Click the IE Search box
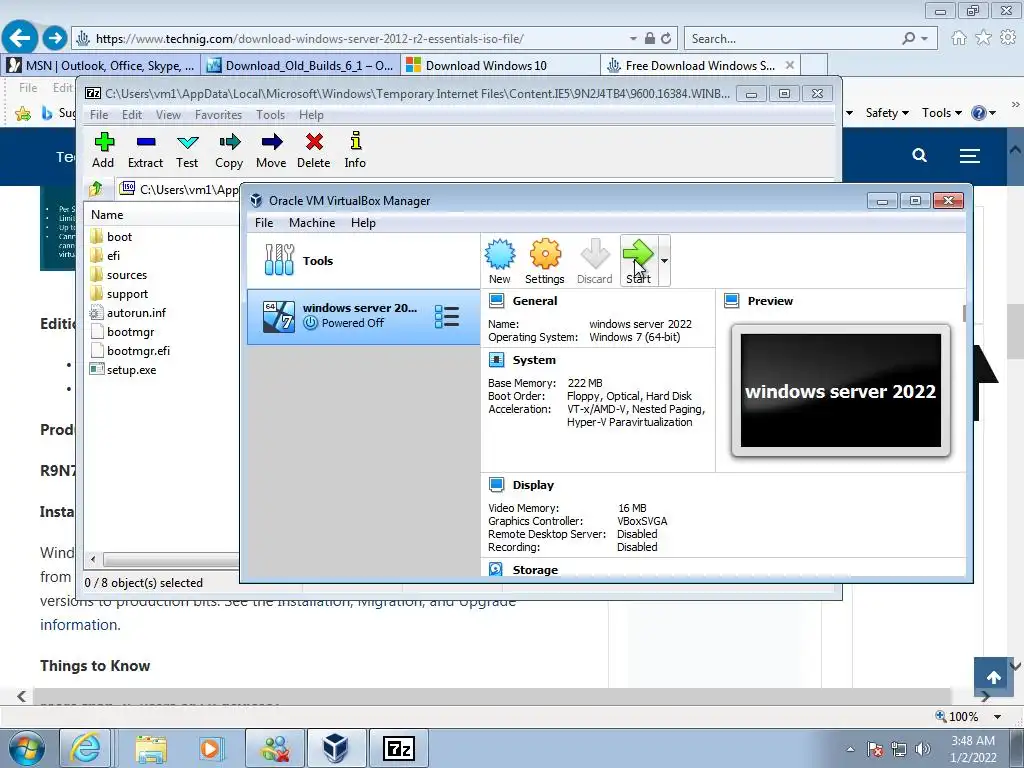This screenshot has width=1024, height=768. [793, 39]
